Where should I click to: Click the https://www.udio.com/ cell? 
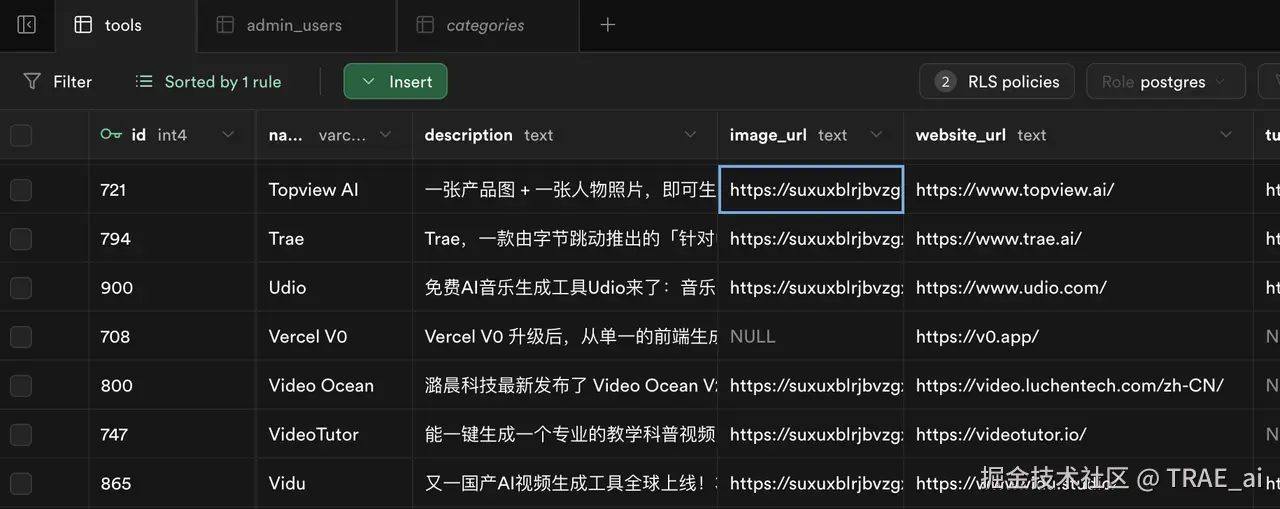pos(1078,288)
